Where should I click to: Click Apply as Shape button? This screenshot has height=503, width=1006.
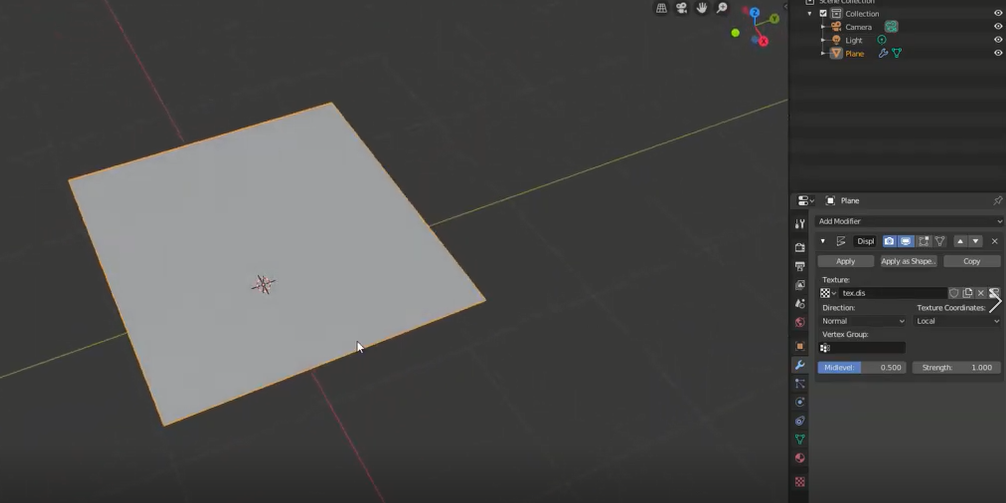(908, 261)
